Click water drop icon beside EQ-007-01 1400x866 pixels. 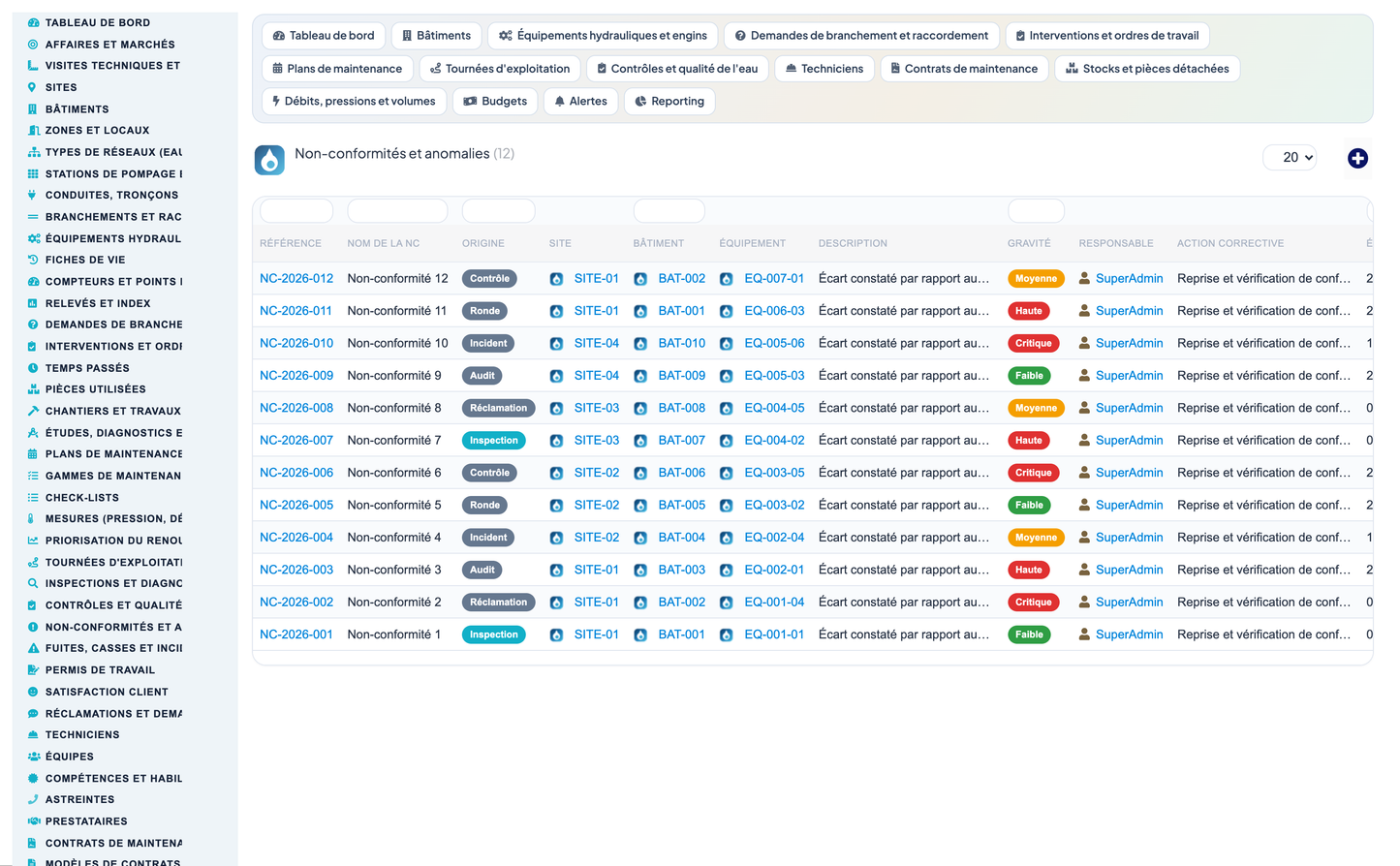(x=726, y=279)
